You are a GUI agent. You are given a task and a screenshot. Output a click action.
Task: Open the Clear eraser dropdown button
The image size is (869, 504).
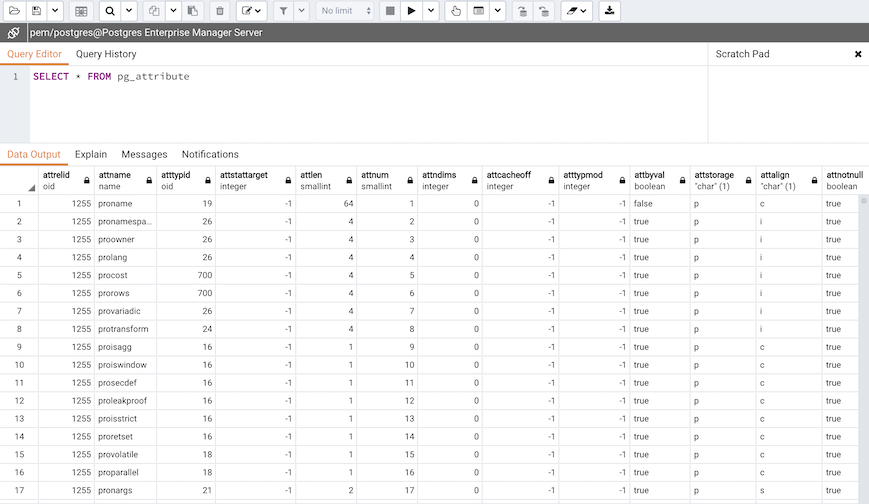pyautogui.click(x=577, y=11)
